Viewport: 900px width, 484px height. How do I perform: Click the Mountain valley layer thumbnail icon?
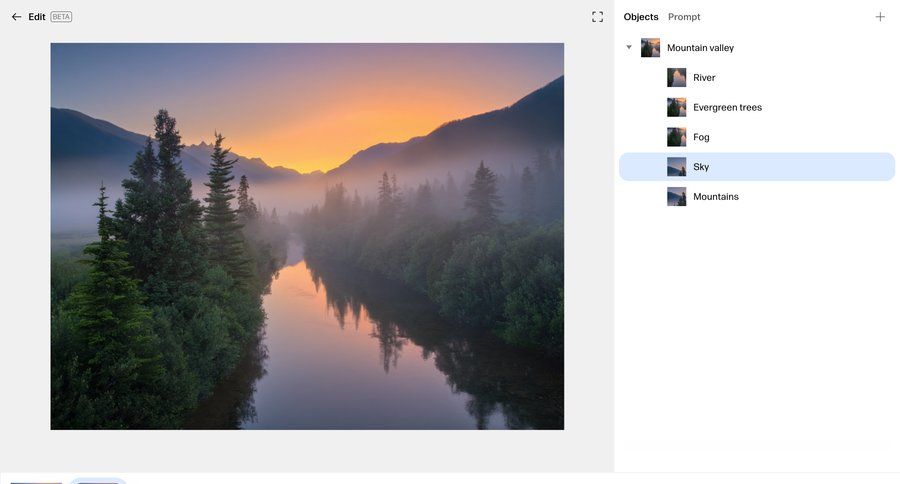tap(650, 48)
